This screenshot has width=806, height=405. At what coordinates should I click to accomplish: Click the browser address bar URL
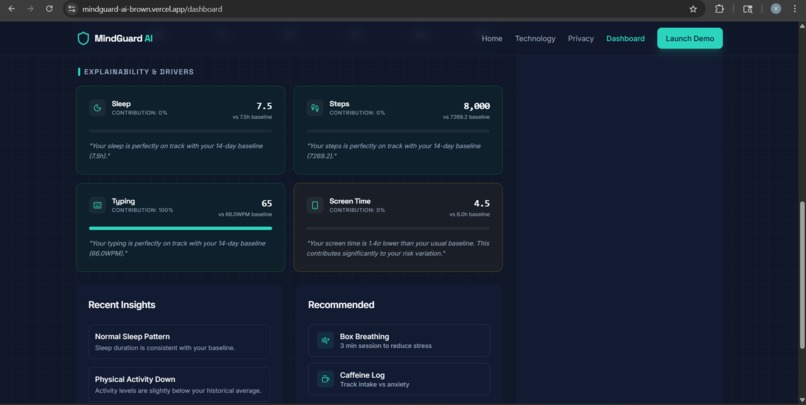[x=152, y=9]
